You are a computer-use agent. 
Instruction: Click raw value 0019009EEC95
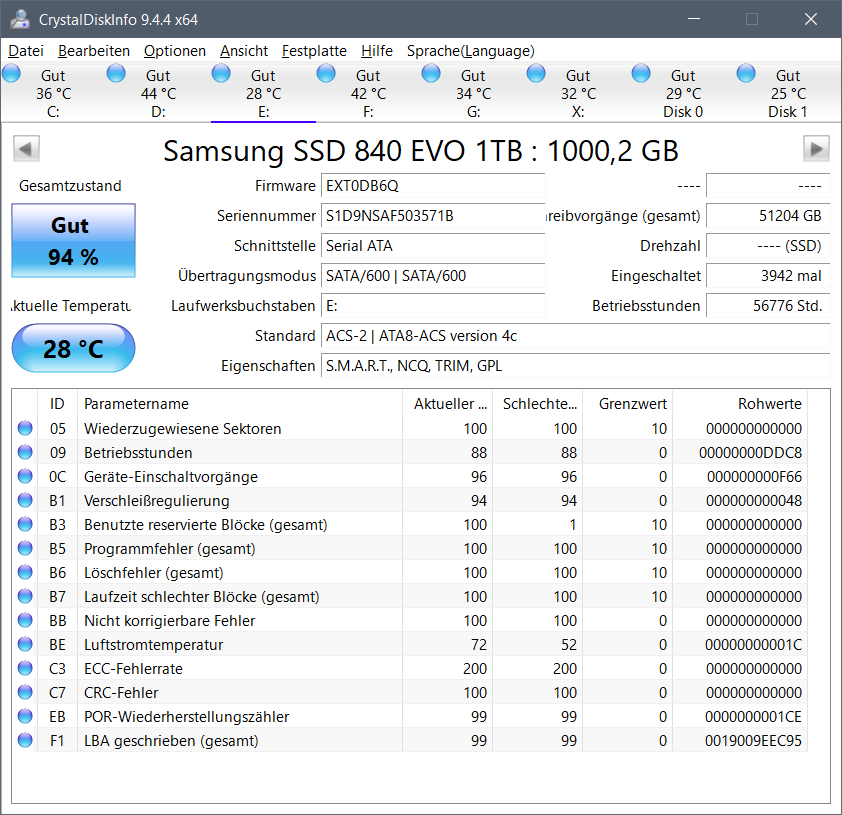(x=753, y=740)
